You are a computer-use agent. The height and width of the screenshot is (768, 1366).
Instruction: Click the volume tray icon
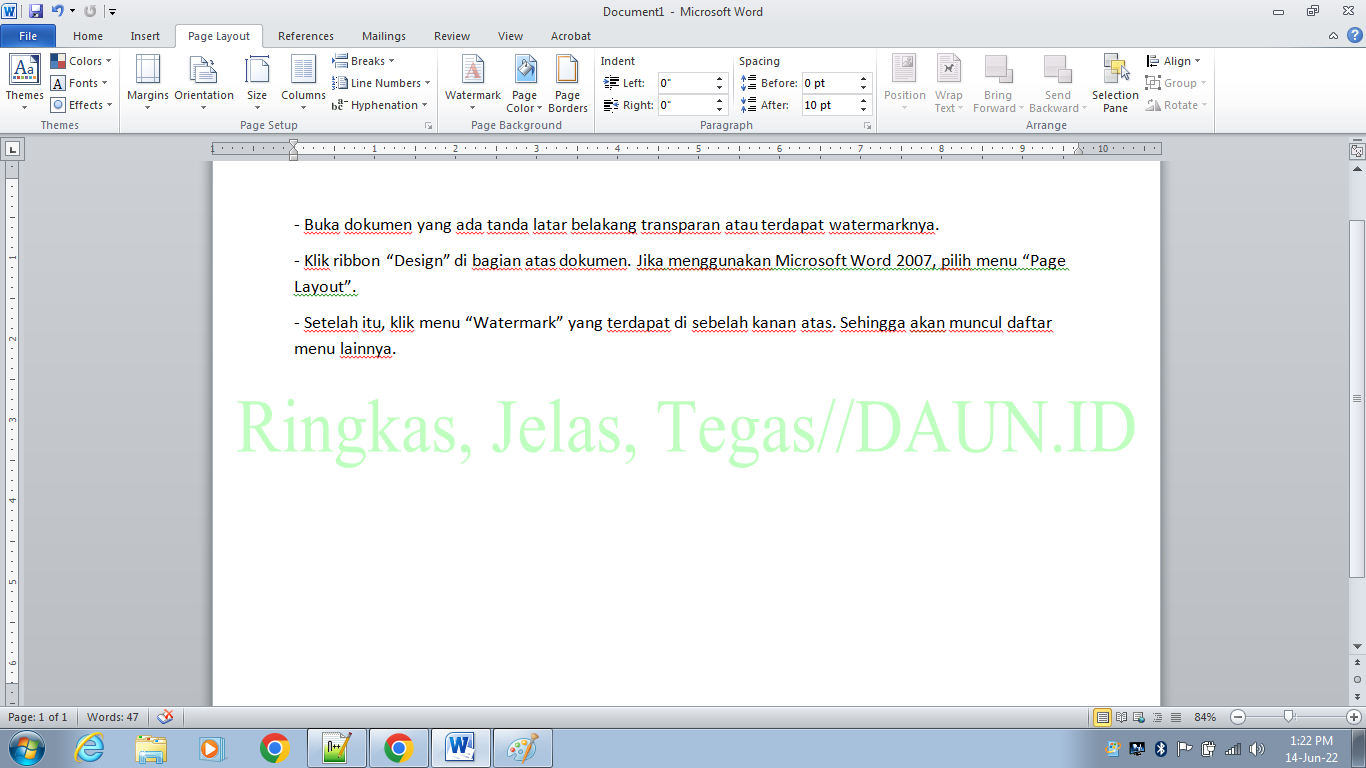[x=1256, y=748]
